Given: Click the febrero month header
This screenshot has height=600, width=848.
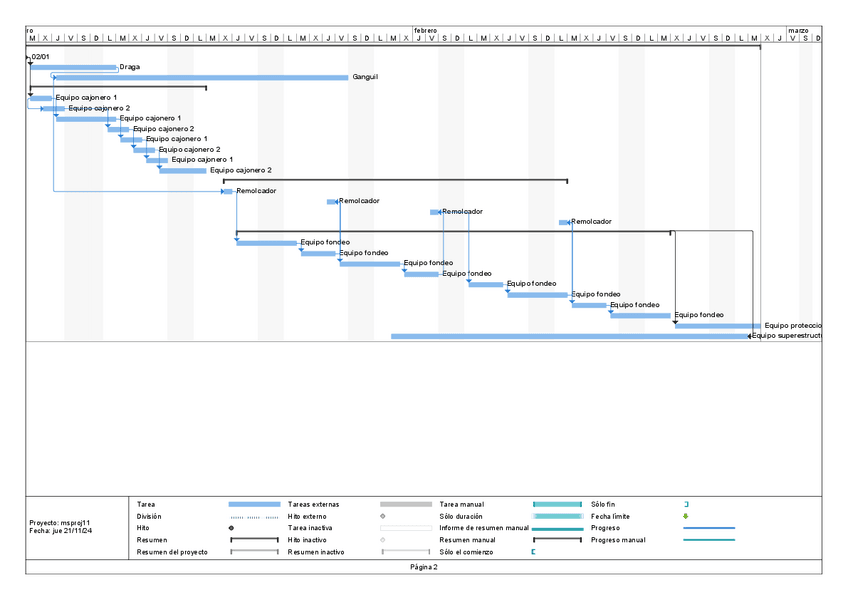Looking at the screenshot, I should pos(426,30).
